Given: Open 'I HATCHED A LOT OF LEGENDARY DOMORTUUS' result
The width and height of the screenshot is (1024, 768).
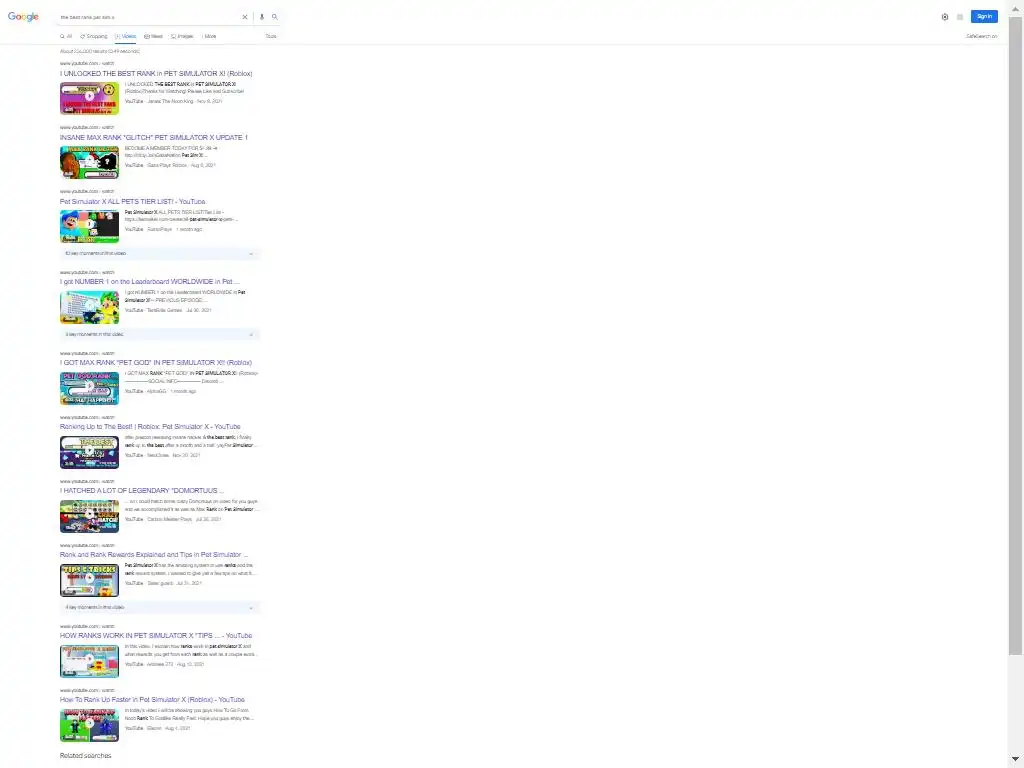Looking at the screenshot, I should tap(142, 490).
